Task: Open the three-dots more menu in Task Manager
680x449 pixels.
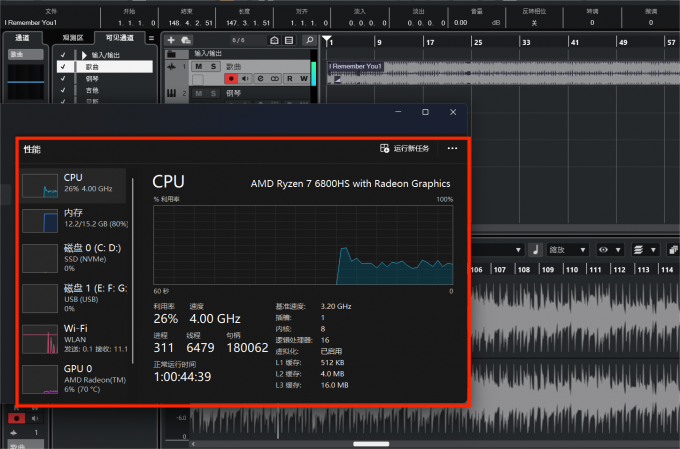Action: [452, 148]
